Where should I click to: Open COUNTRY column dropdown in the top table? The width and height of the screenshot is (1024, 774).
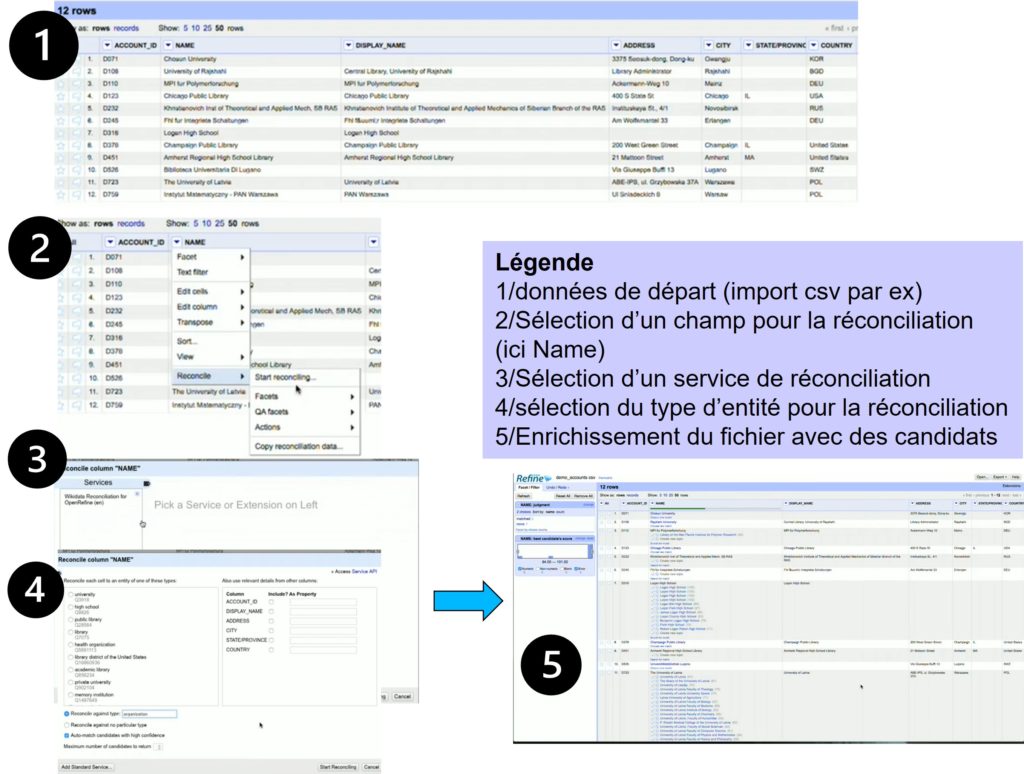click(x=814, y=45)
